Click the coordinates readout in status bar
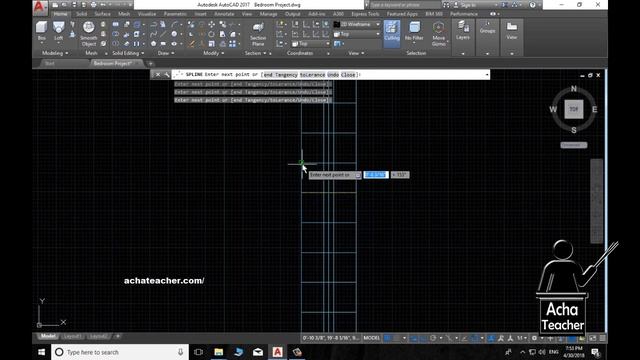640x360 pixels. point(331,338)
